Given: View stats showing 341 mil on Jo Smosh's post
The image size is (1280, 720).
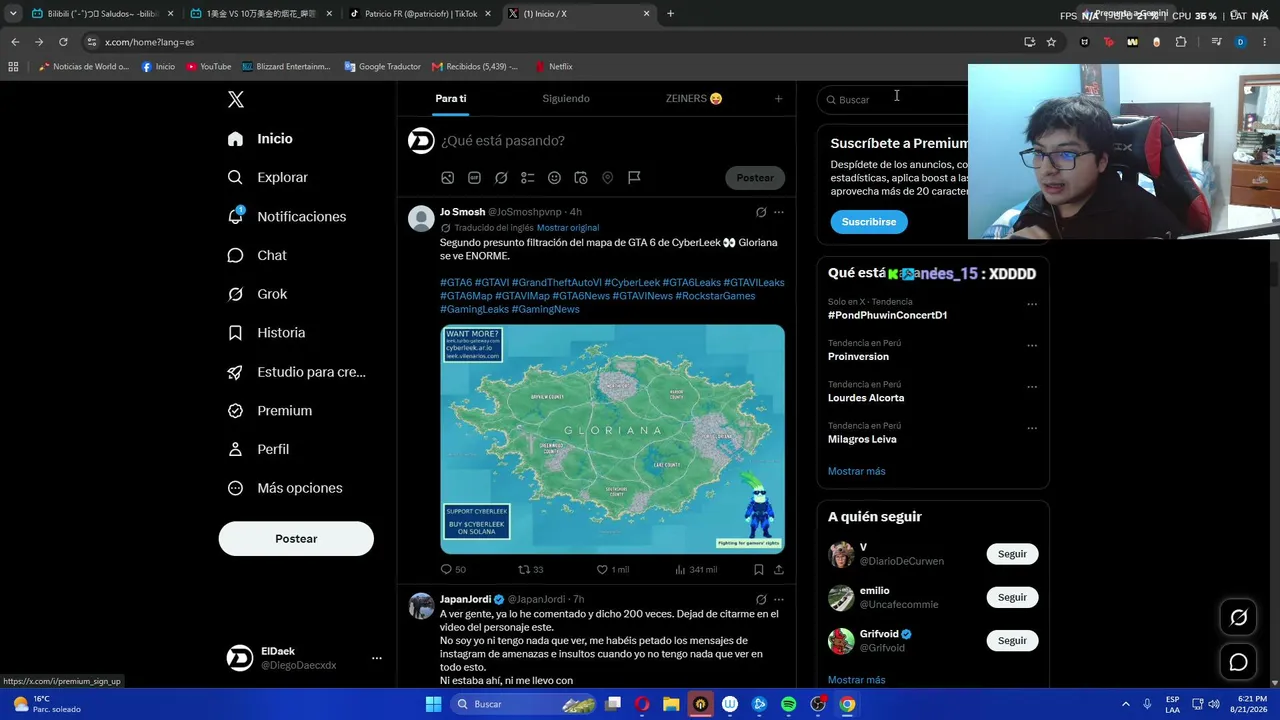Looking at the screenshot, I should pyautogui.click(x=696, y=570).
